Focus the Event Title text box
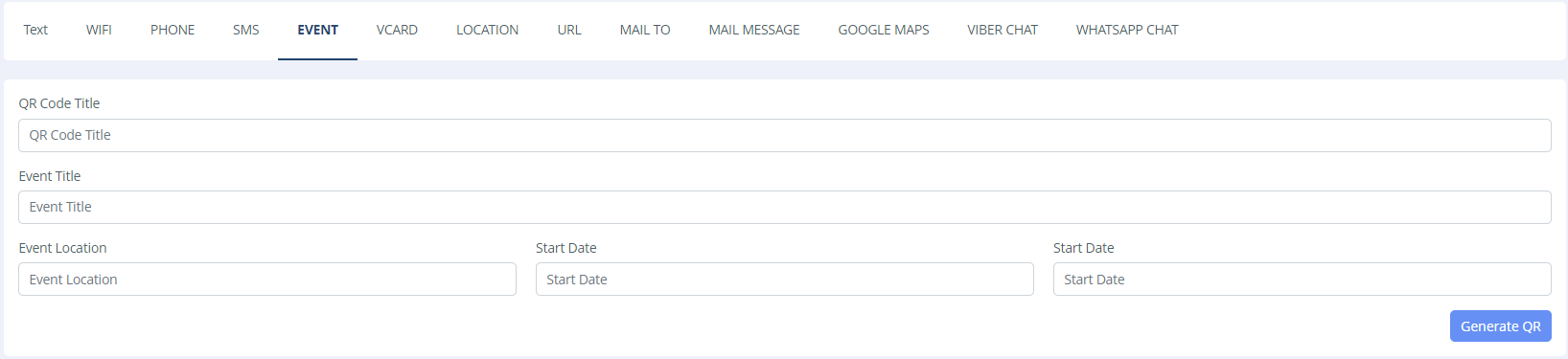Image resolution: width=1568 pixels, height=359 pixels. coord(784,207)
